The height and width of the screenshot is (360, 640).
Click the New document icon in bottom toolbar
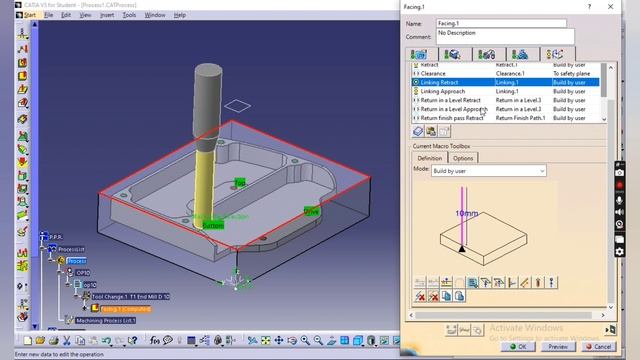click(x=27, y=340)
